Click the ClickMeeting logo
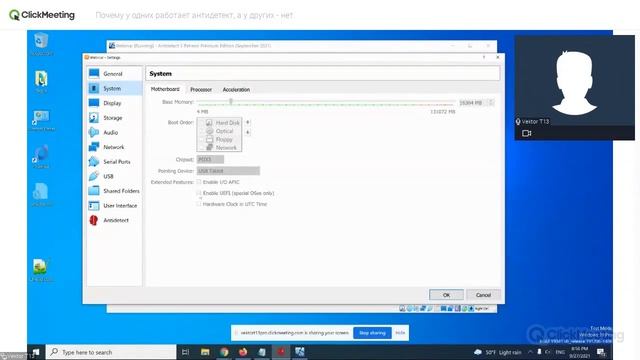The width and height of the screenshot is (640, 360). (x=42, y=15)
